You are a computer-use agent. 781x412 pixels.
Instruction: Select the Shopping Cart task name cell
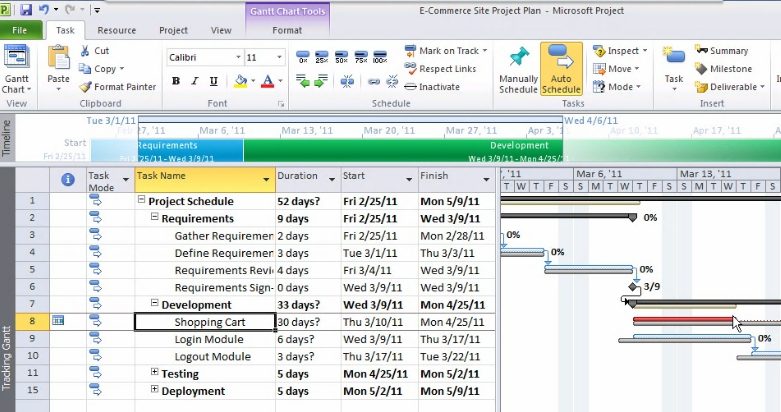click(x=205, y=322)
